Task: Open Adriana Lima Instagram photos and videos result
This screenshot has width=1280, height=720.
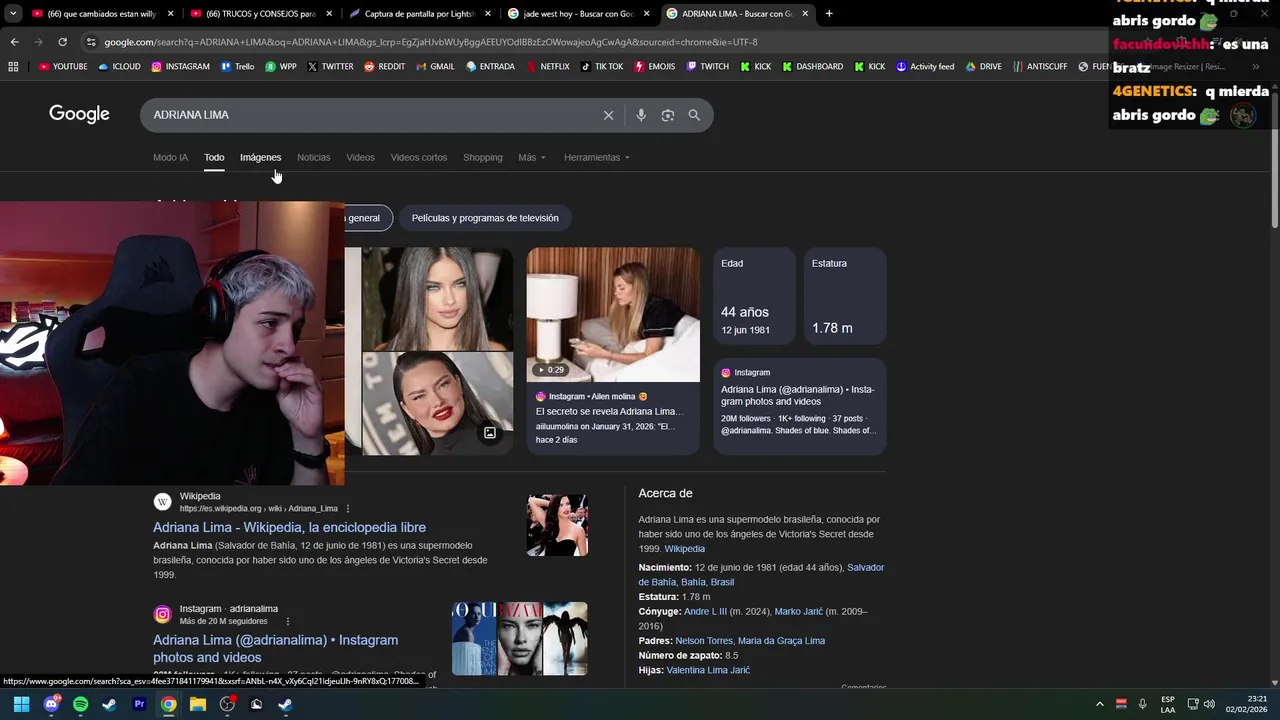Action: tap(275, 648)
